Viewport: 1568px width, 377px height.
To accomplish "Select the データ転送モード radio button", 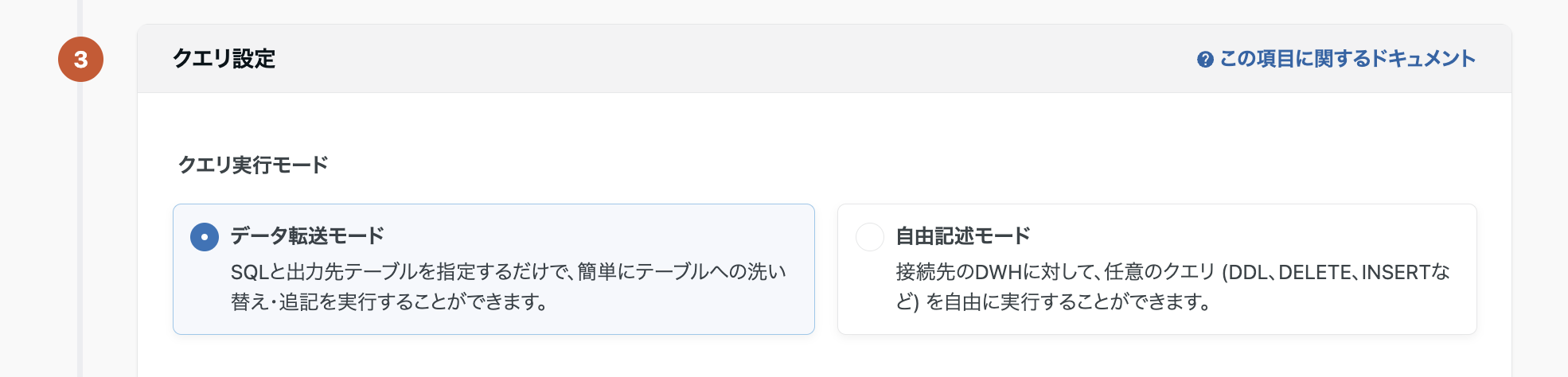I will [205, 237].
